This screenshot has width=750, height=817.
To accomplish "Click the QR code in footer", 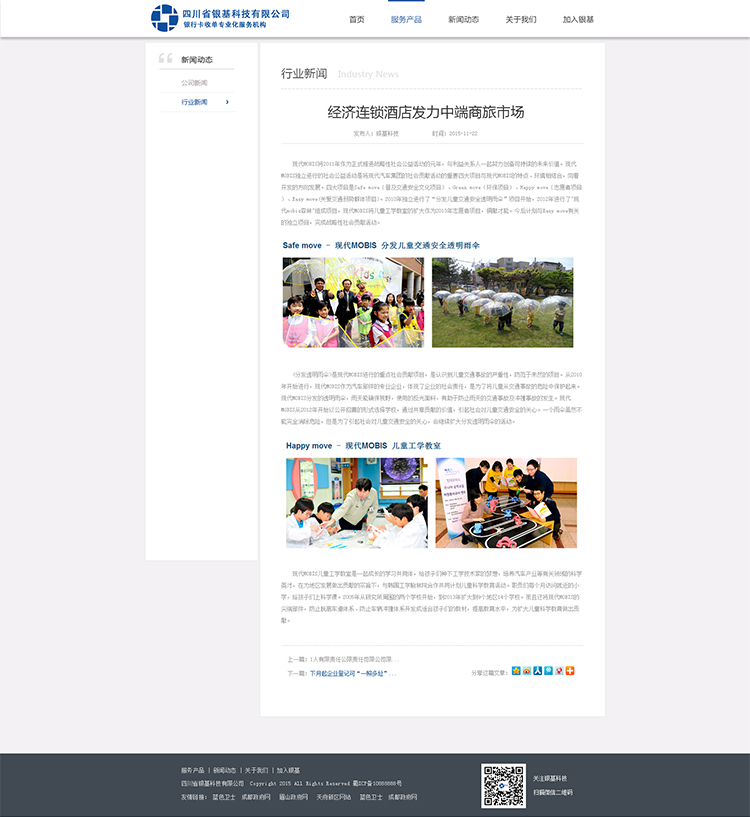I will (503, 785).
